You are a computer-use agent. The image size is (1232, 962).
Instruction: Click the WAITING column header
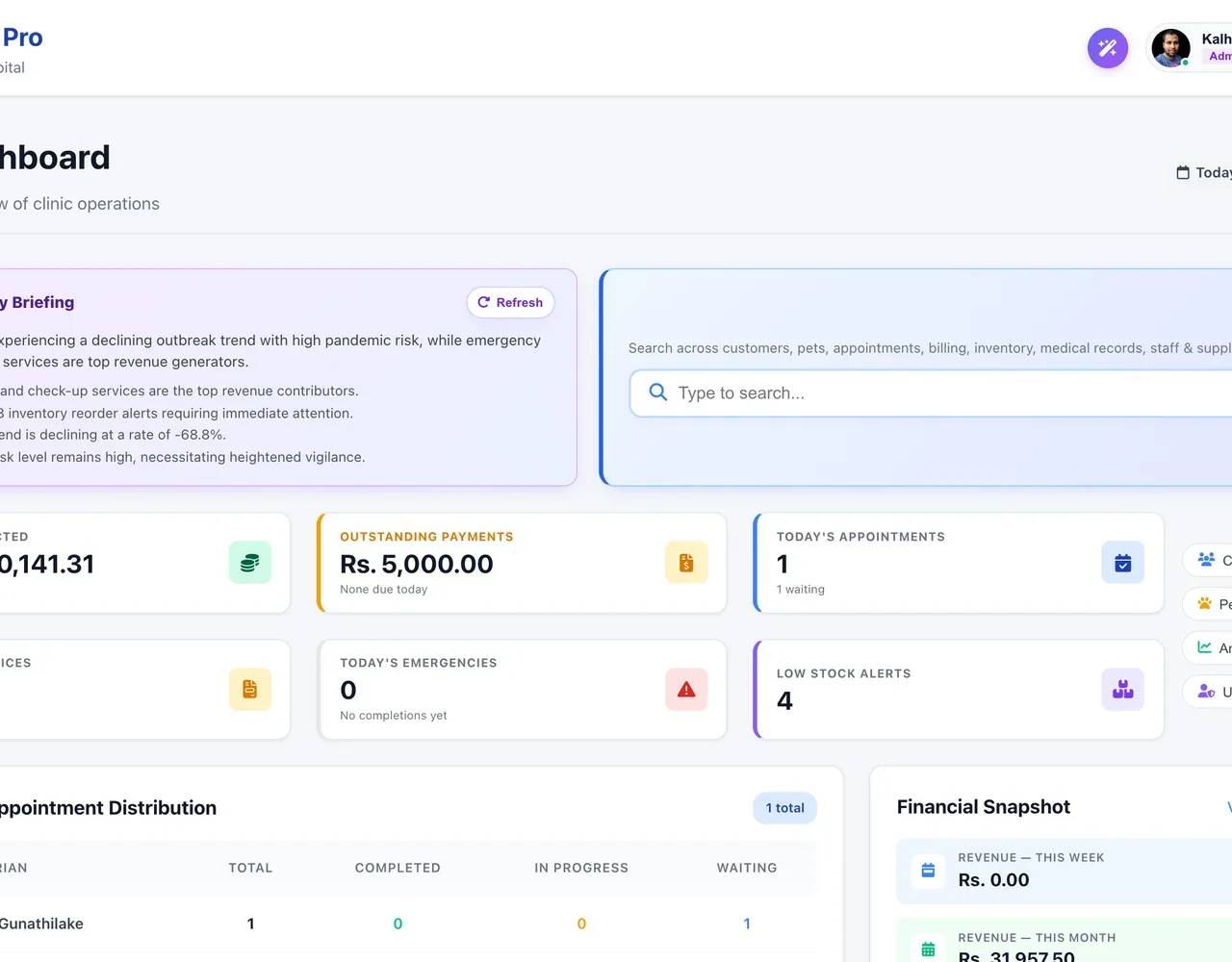[x=747, y=868]
